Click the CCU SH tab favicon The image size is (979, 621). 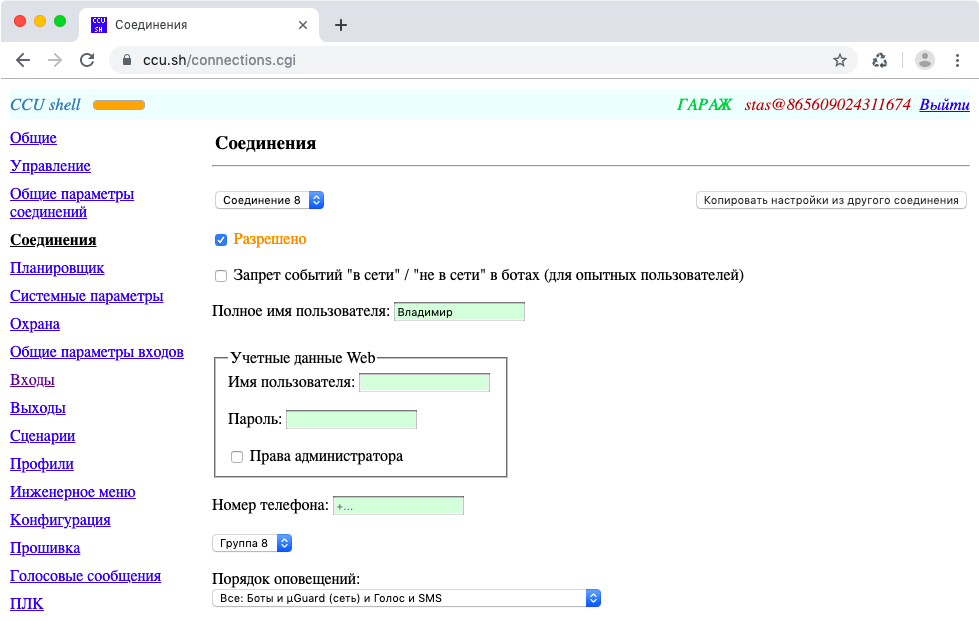pyautogui.click(x=99, y=25)
